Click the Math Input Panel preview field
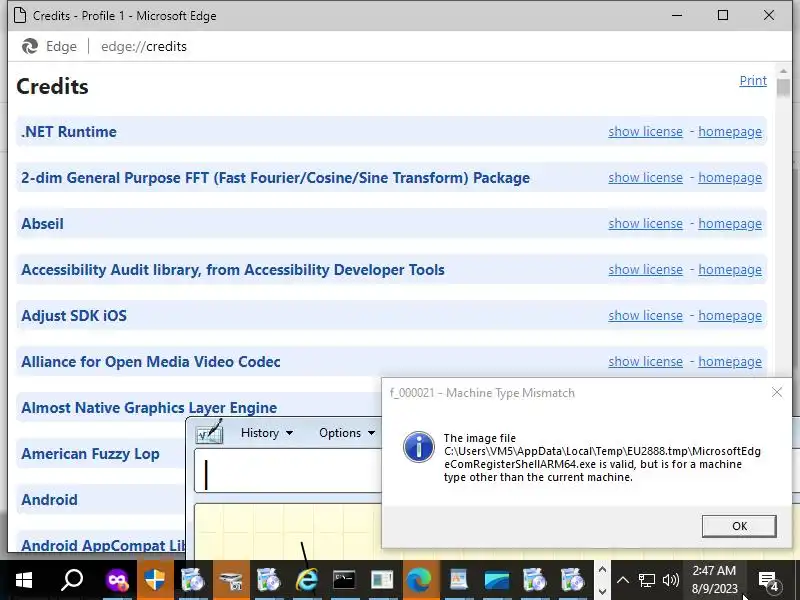 [288, 471]
